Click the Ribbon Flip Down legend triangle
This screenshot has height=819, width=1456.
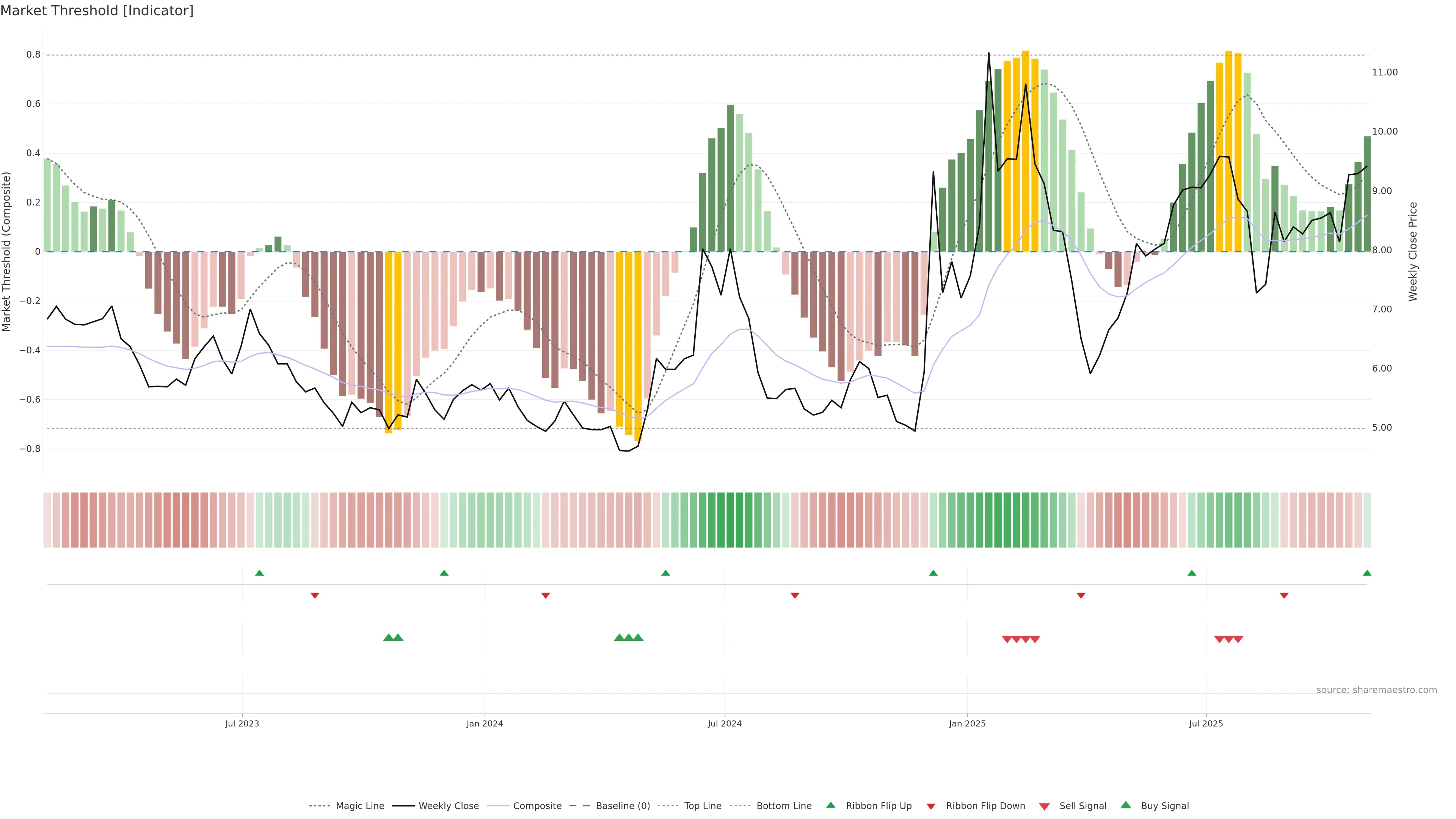931,806
